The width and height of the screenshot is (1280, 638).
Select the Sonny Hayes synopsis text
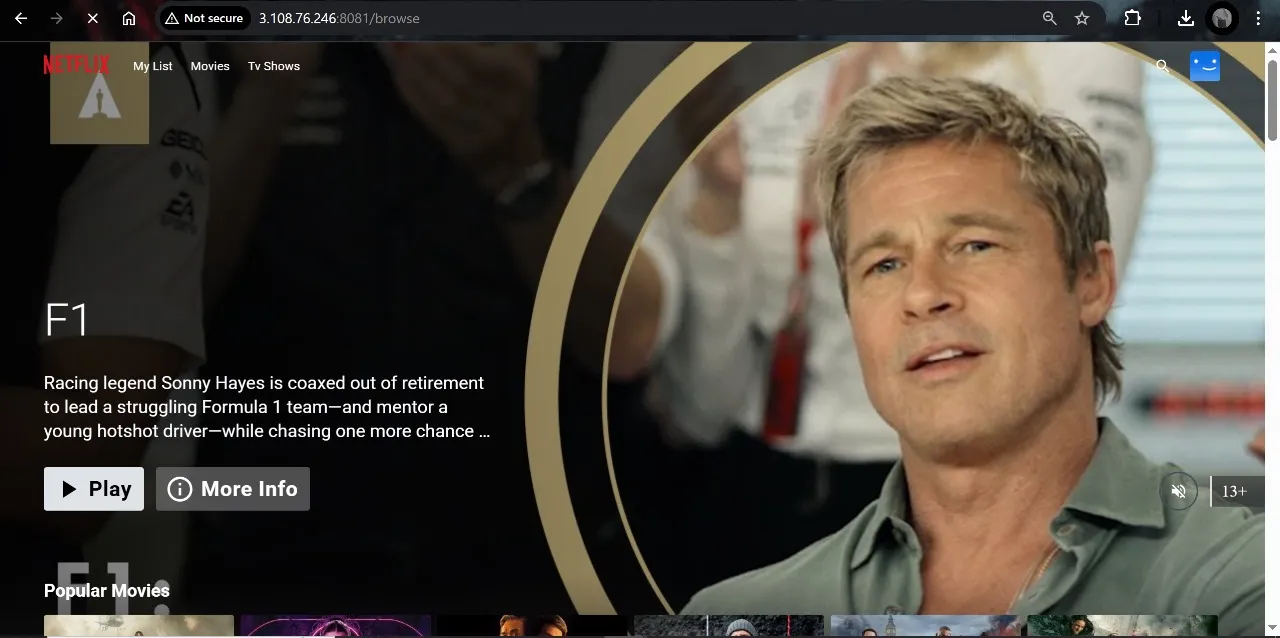coord(267,407)
